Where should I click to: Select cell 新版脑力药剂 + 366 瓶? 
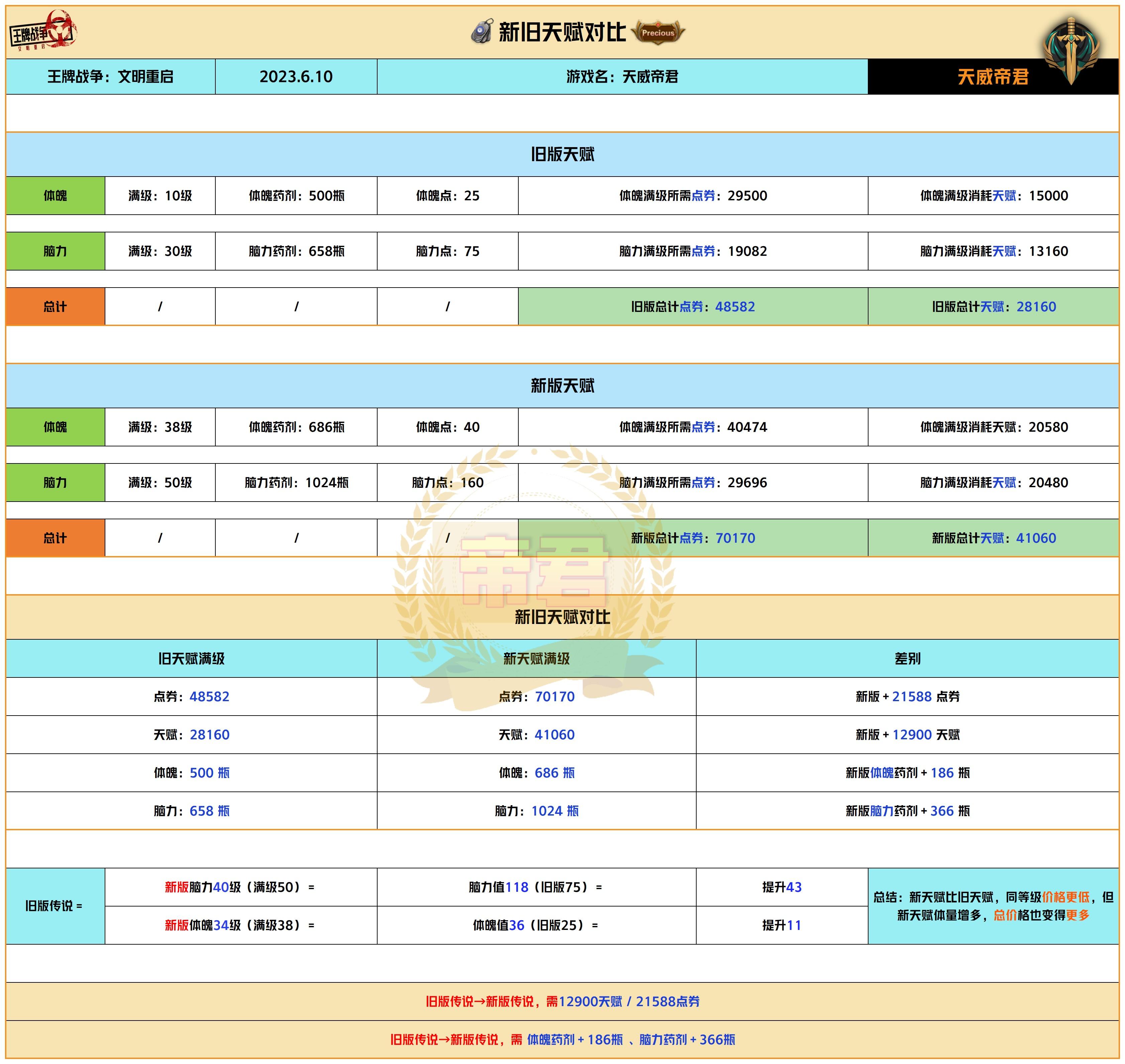pos(907,811)
